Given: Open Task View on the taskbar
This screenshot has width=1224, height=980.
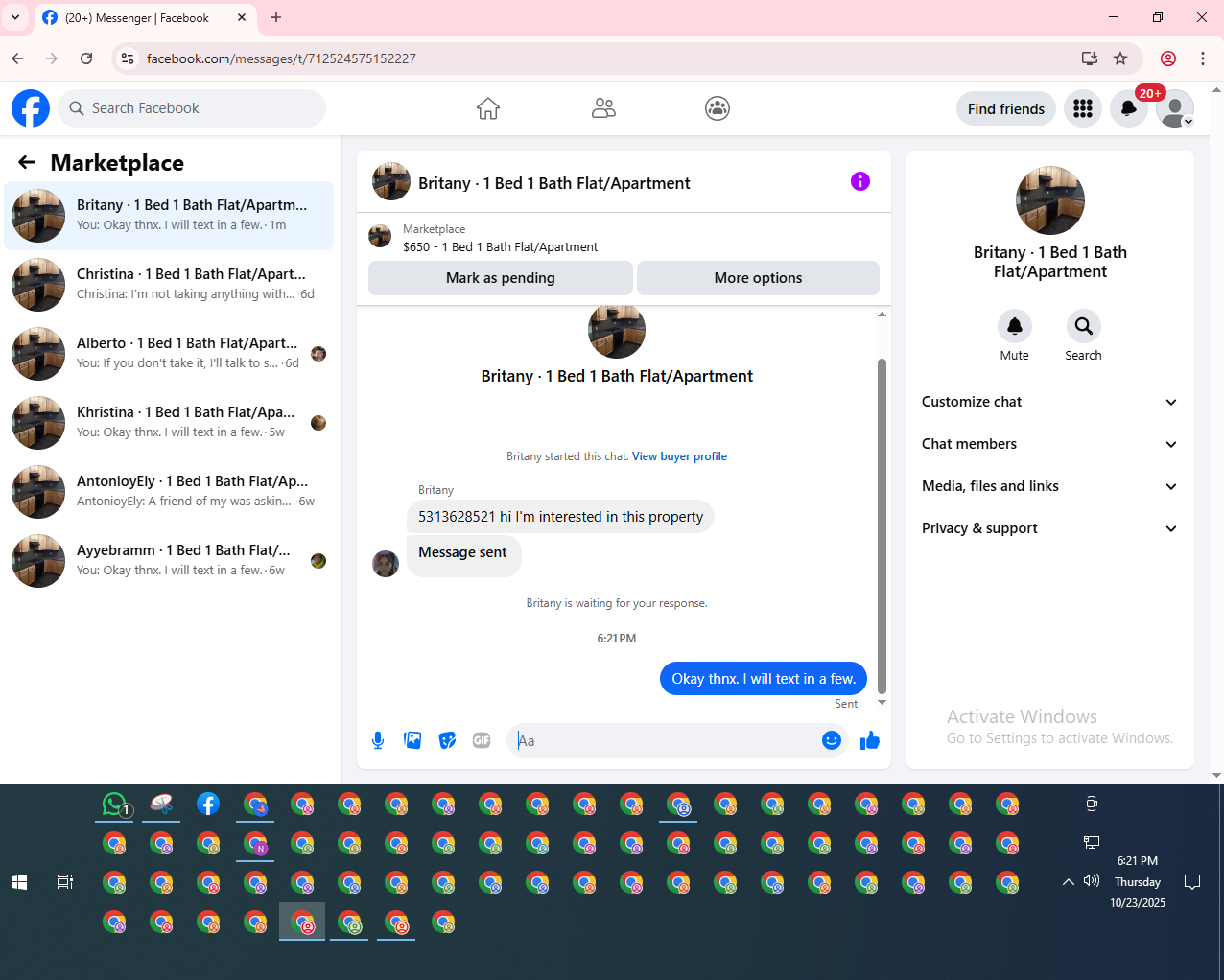Looking at the screenshot, I should tap(65, 882).
